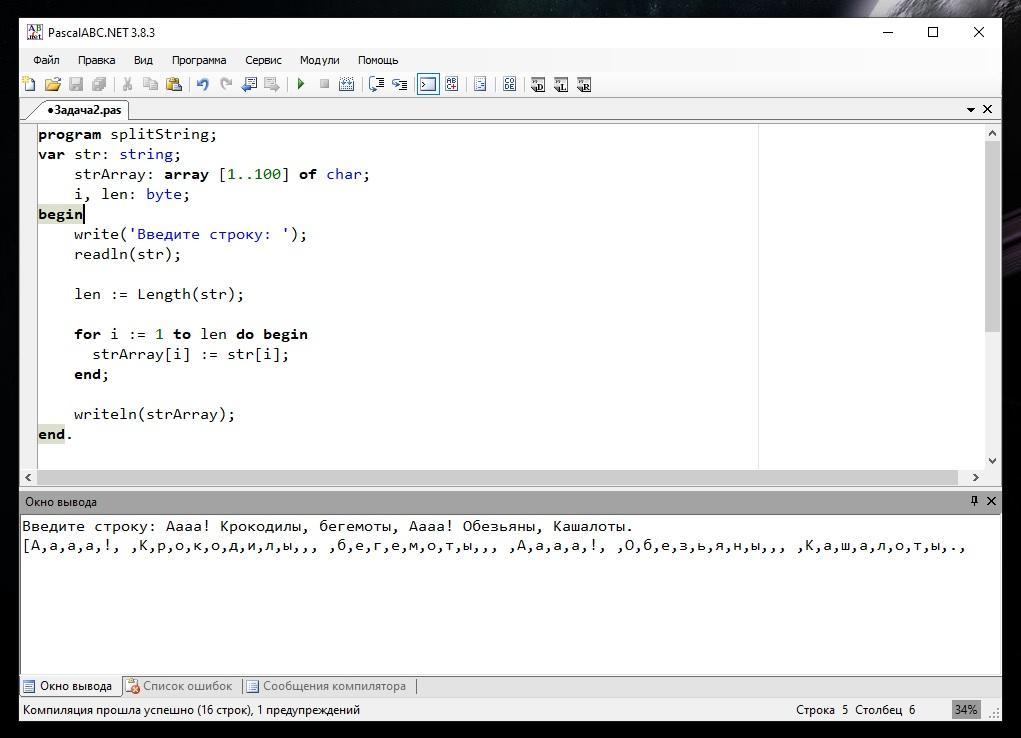This screenshot has height=738, width=1021.
Task: Navigate forward icon in toolbar
Action: click(x=272, y=85)
